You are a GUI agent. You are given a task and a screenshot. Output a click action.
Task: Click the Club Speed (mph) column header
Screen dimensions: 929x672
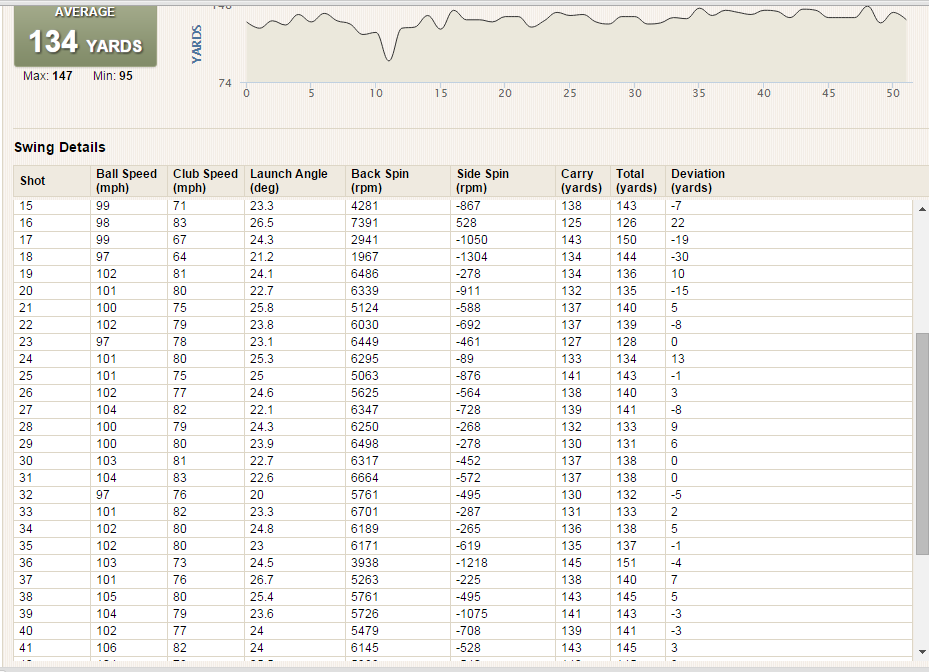coord(205,181)
